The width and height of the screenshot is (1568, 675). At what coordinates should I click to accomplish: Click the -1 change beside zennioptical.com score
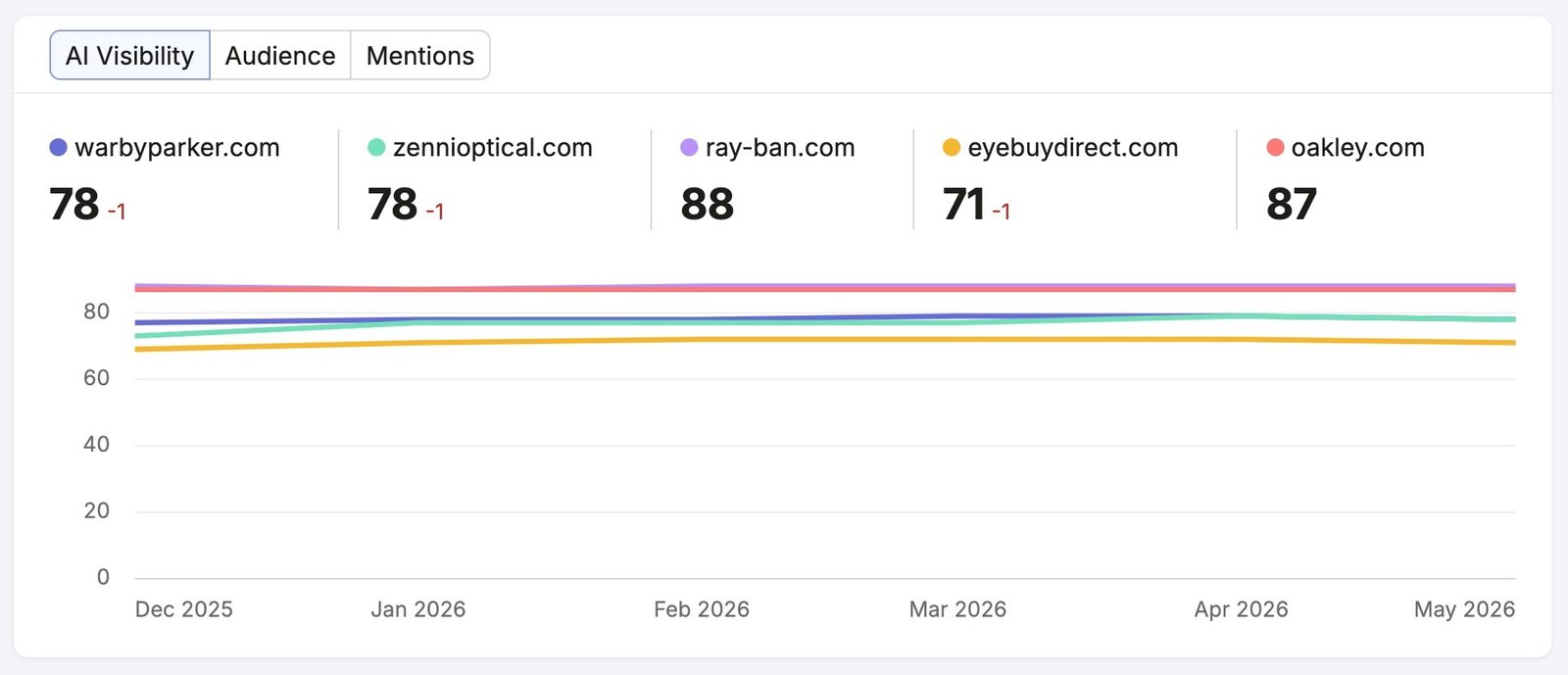tap(435, 212)
